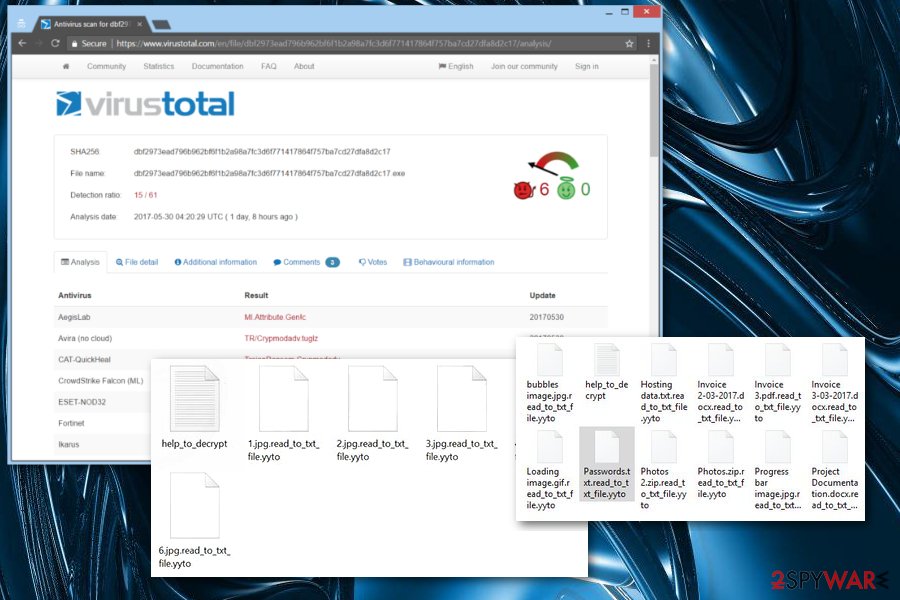
Task: Select the Hosting data.txt encrypted file
Action: tap(664, 383)
